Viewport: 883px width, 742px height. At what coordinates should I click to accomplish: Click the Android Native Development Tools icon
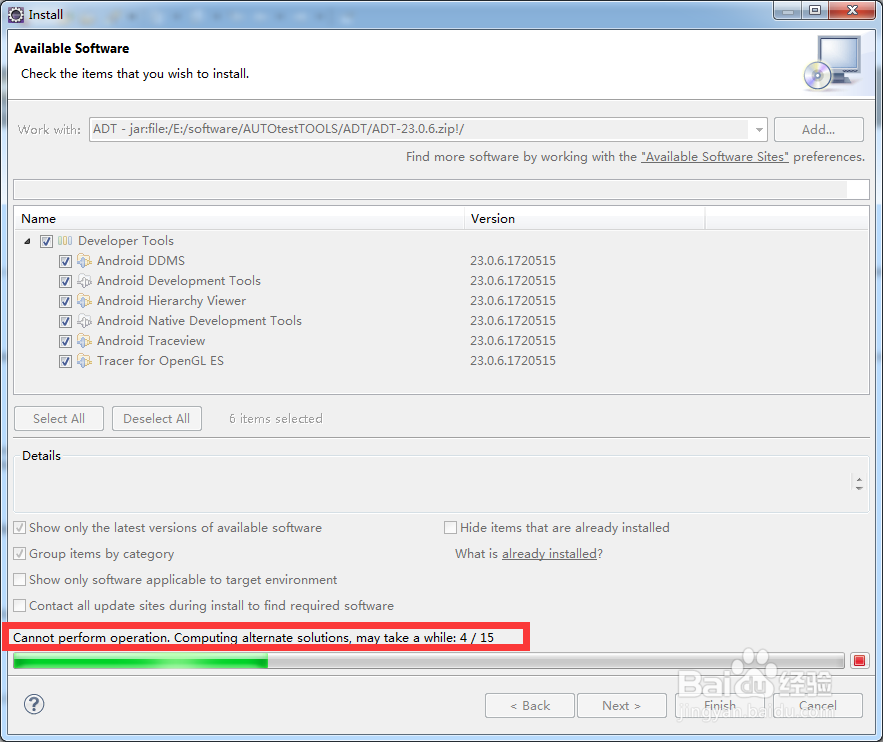[x=84, y=321]
